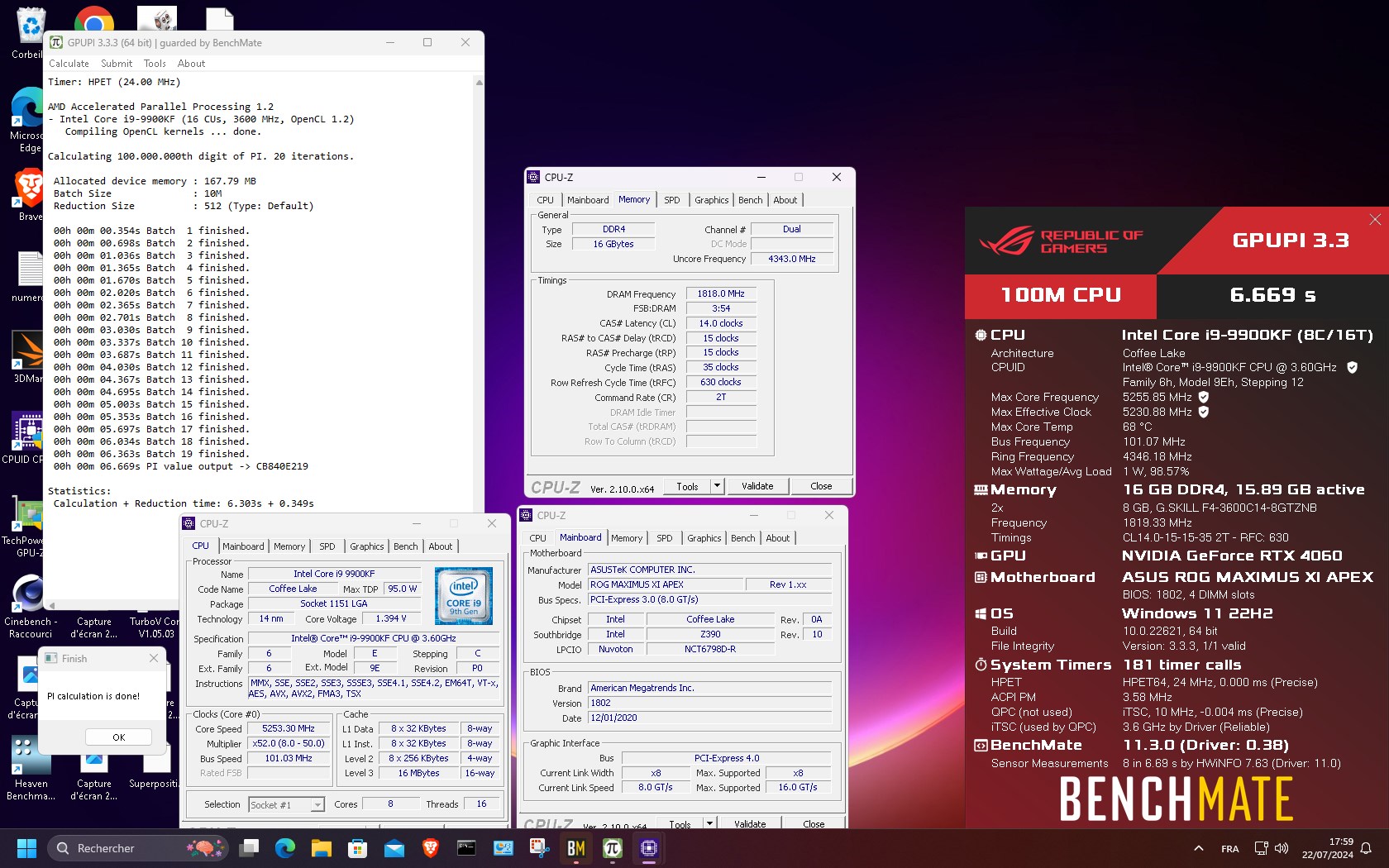Click the DRAM Frequency value 1818.0 MHz

721,293
